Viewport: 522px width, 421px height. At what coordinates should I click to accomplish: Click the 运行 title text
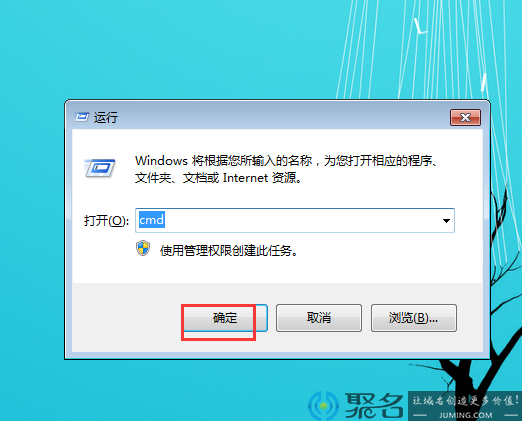point(106,118)
